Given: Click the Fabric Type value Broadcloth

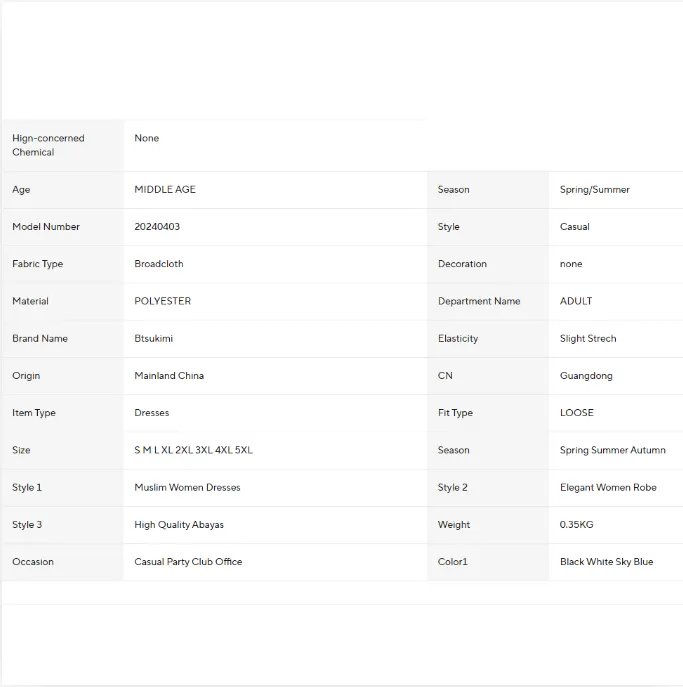Looking at the screenshot, I should coord(159,264).
